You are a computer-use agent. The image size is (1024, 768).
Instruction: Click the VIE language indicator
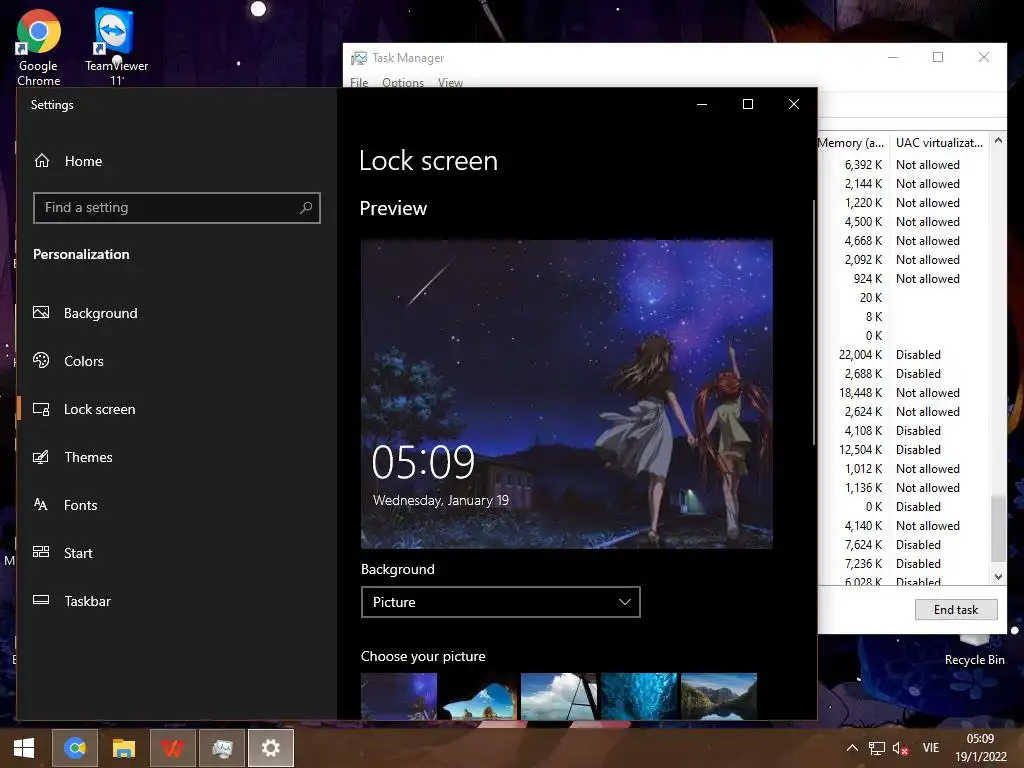pos(931,748)
